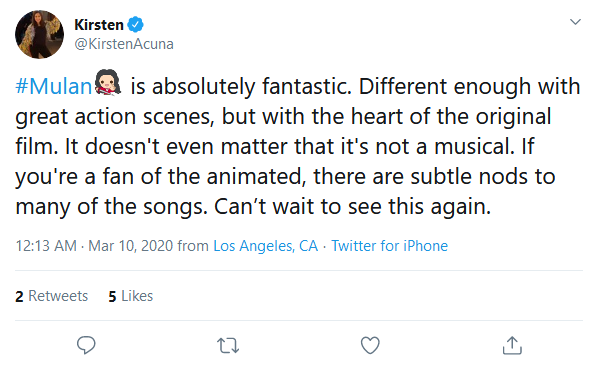This screenshot has height=369, width=598.
Task: Visit the @KirstenAcuna handle
Action: (124, 44)
